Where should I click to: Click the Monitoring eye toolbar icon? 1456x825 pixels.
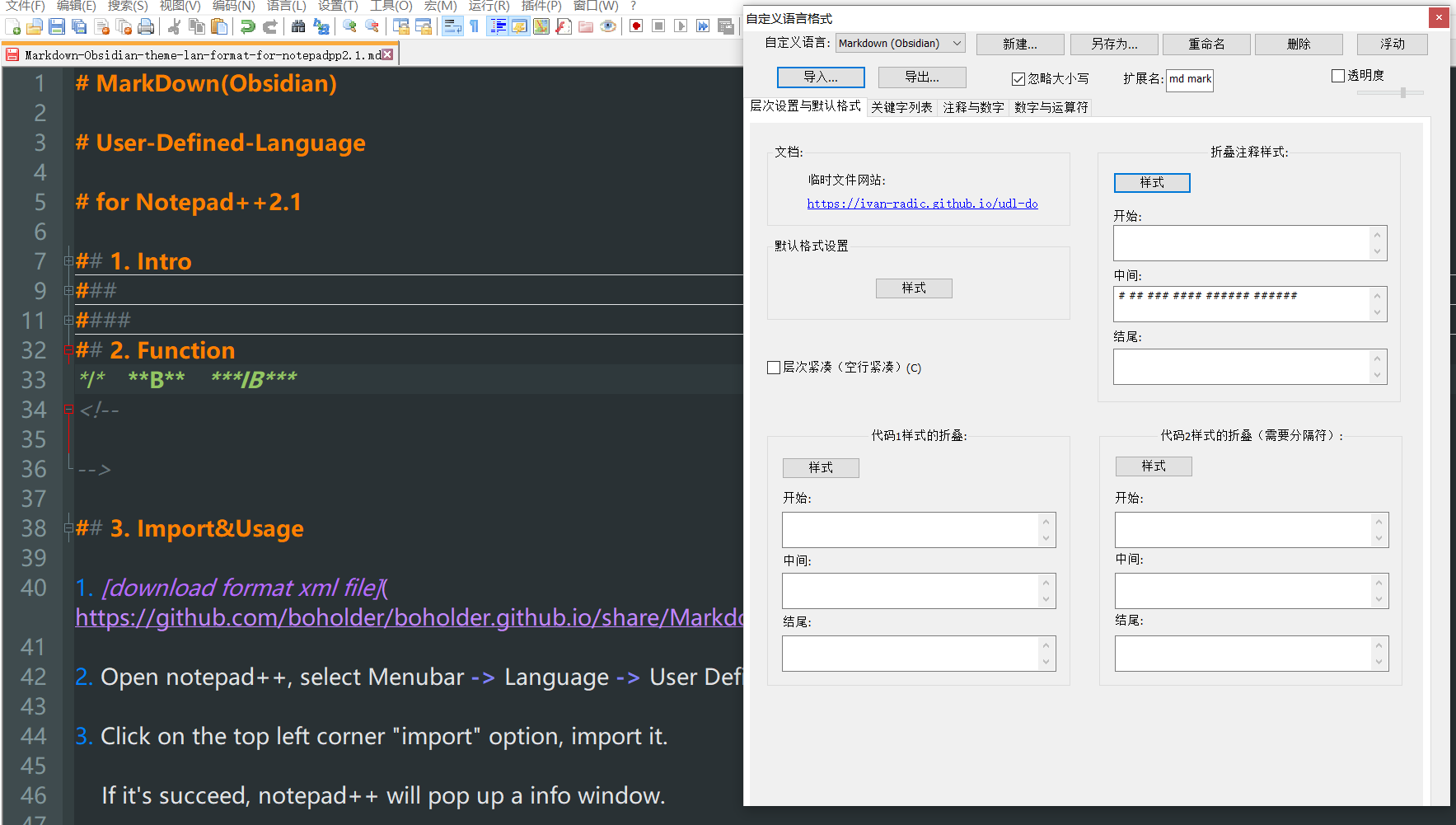tap(608, 26)
